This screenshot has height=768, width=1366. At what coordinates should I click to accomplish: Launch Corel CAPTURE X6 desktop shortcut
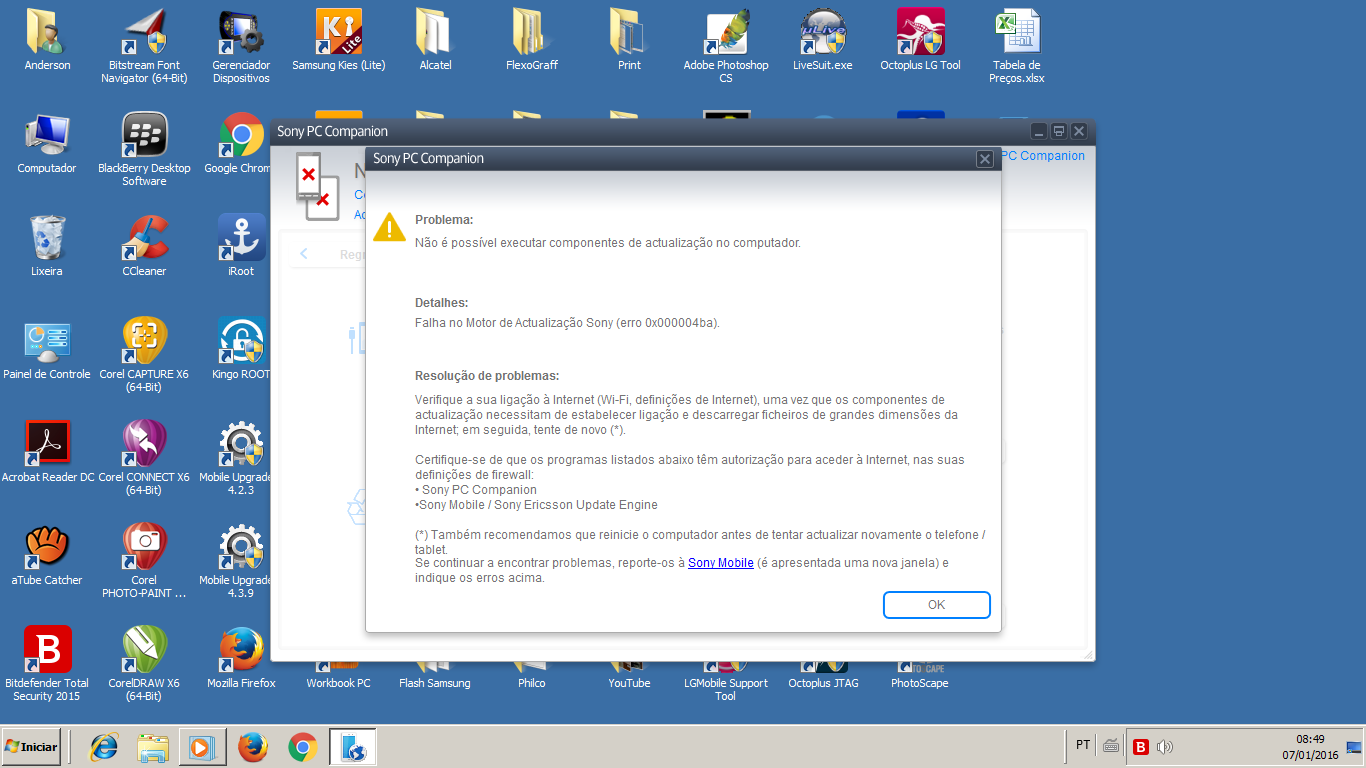point(144,356)
